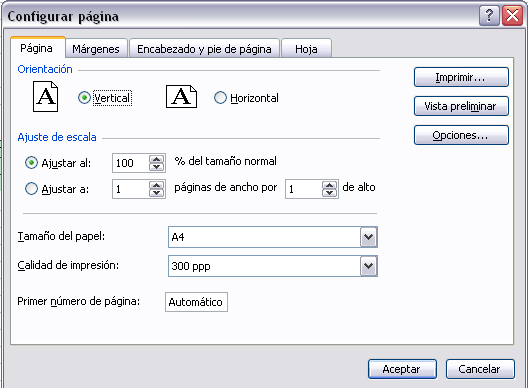The image size is (528, 388).
Task: Stay on the Página tab
Action: point(37,48)
